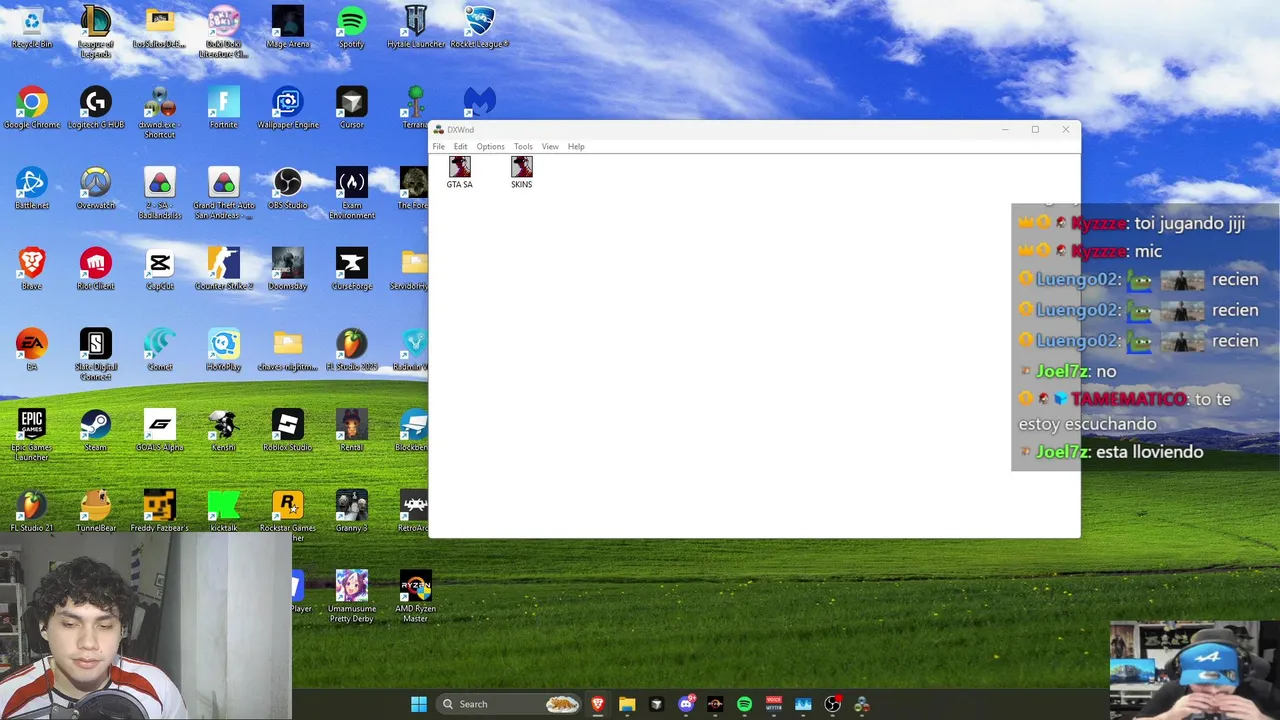
Task: Select the Logitech G HUB desktop icon
Action: [x=96, y=108]
